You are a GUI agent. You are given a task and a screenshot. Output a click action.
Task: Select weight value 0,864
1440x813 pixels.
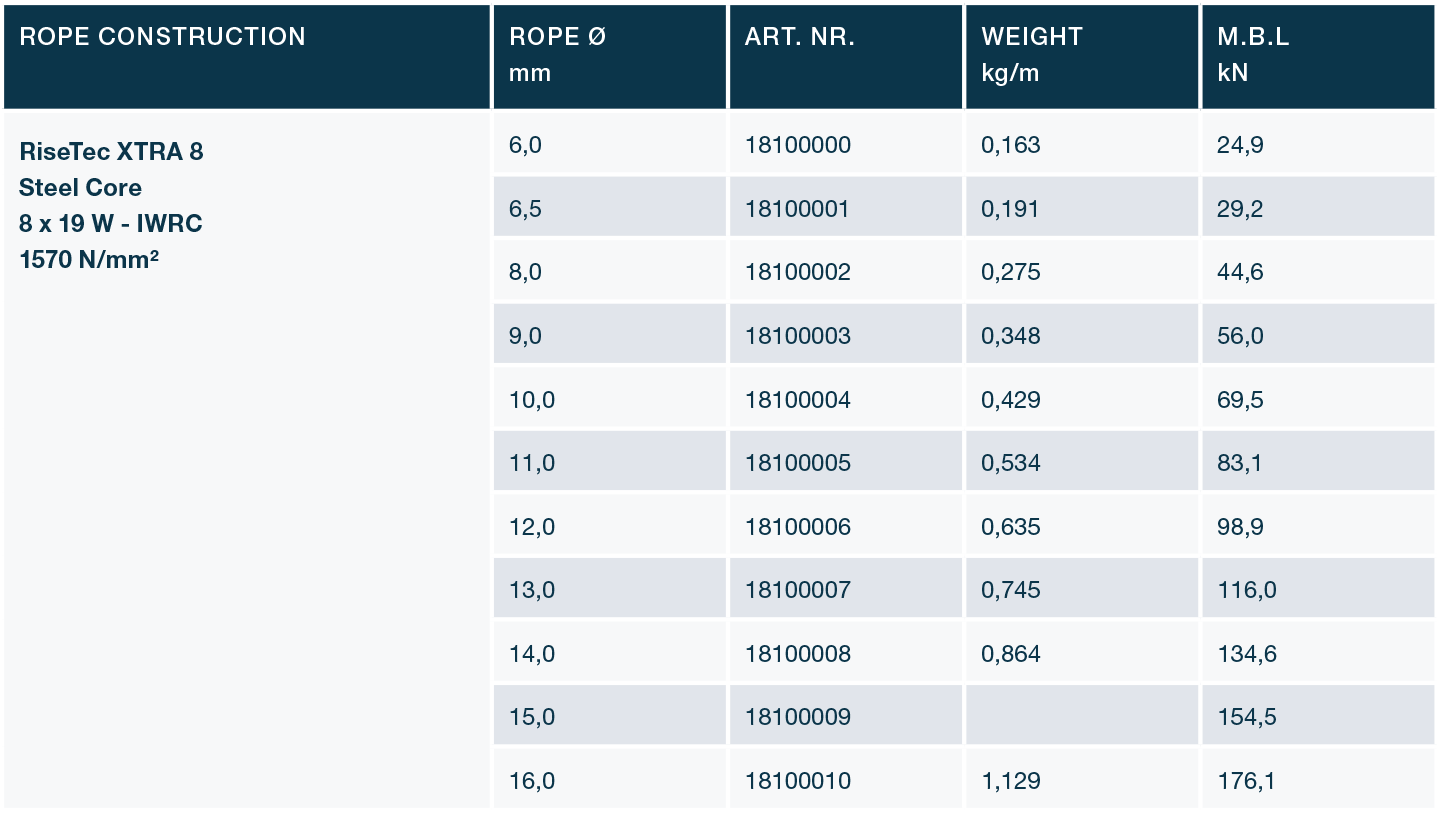coord(1011,654)
